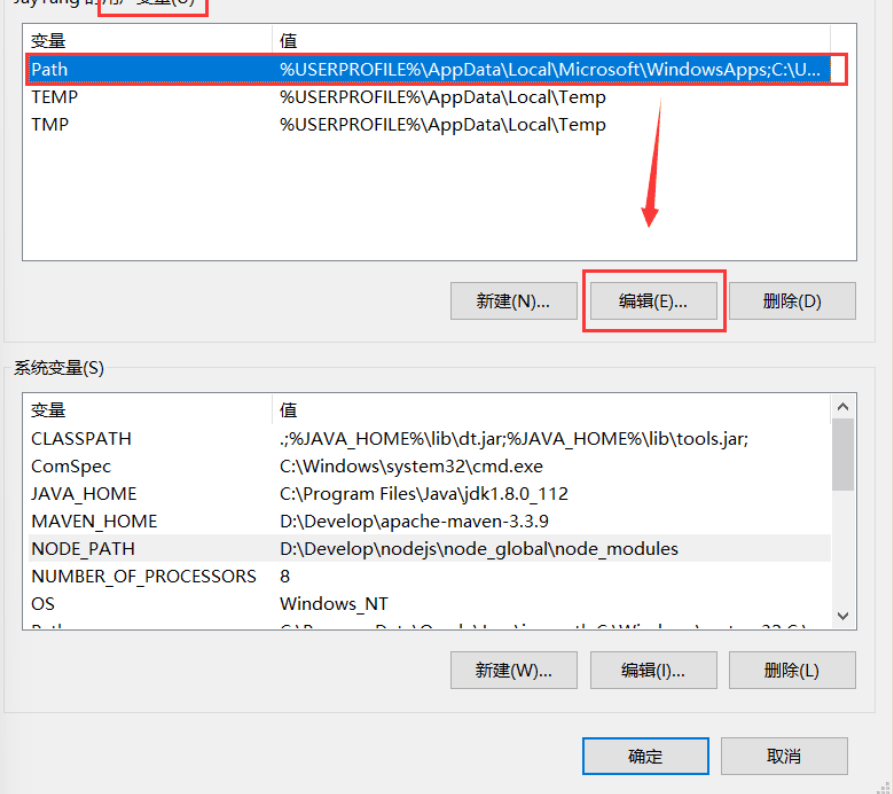Click the 新建(W) button under system variables
This screenshot has width=893, height=794.
point(513,670)
